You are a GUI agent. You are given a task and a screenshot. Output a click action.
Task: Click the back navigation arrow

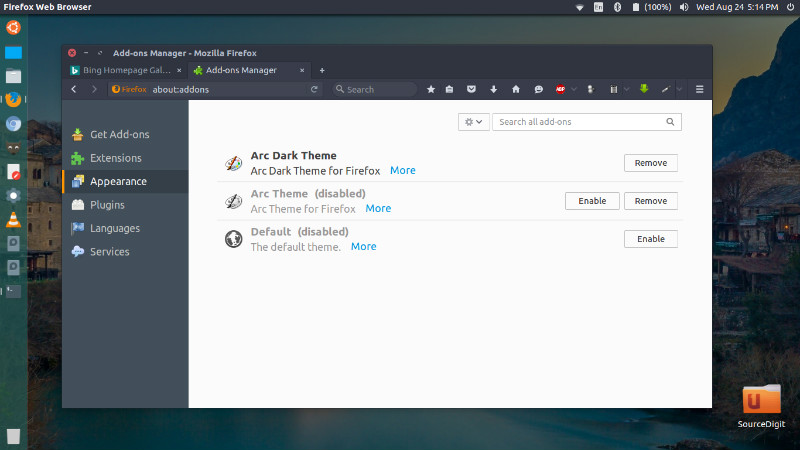pyautogui.click(x=74, y=89)
